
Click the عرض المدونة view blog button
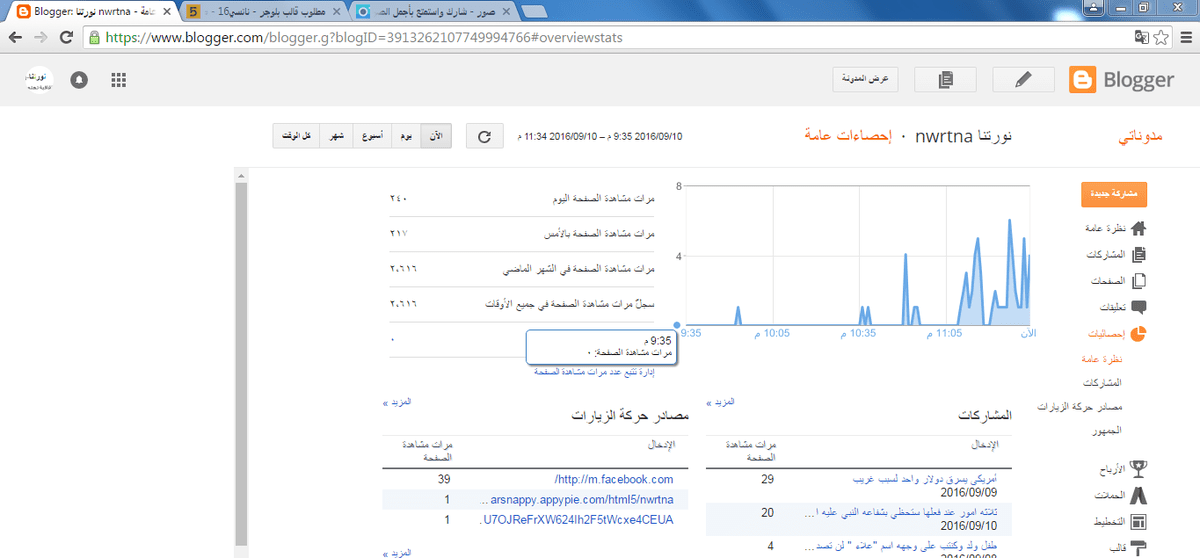[867, 80]
